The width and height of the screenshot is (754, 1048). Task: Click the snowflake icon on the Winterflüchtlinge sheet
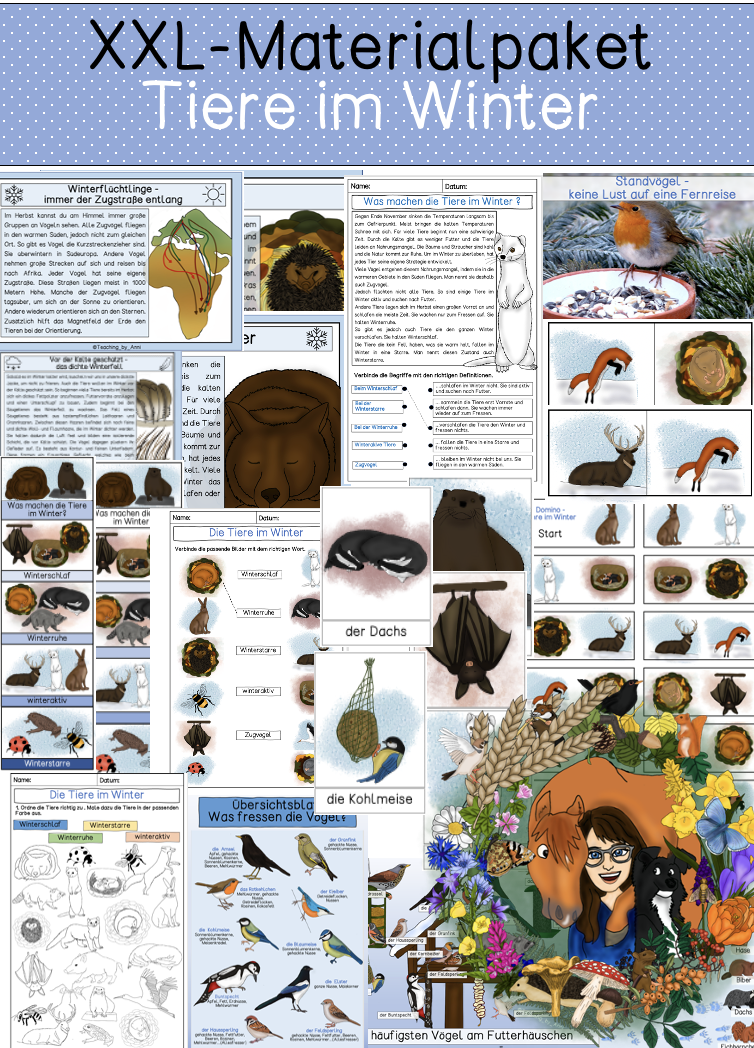[14, 194]
